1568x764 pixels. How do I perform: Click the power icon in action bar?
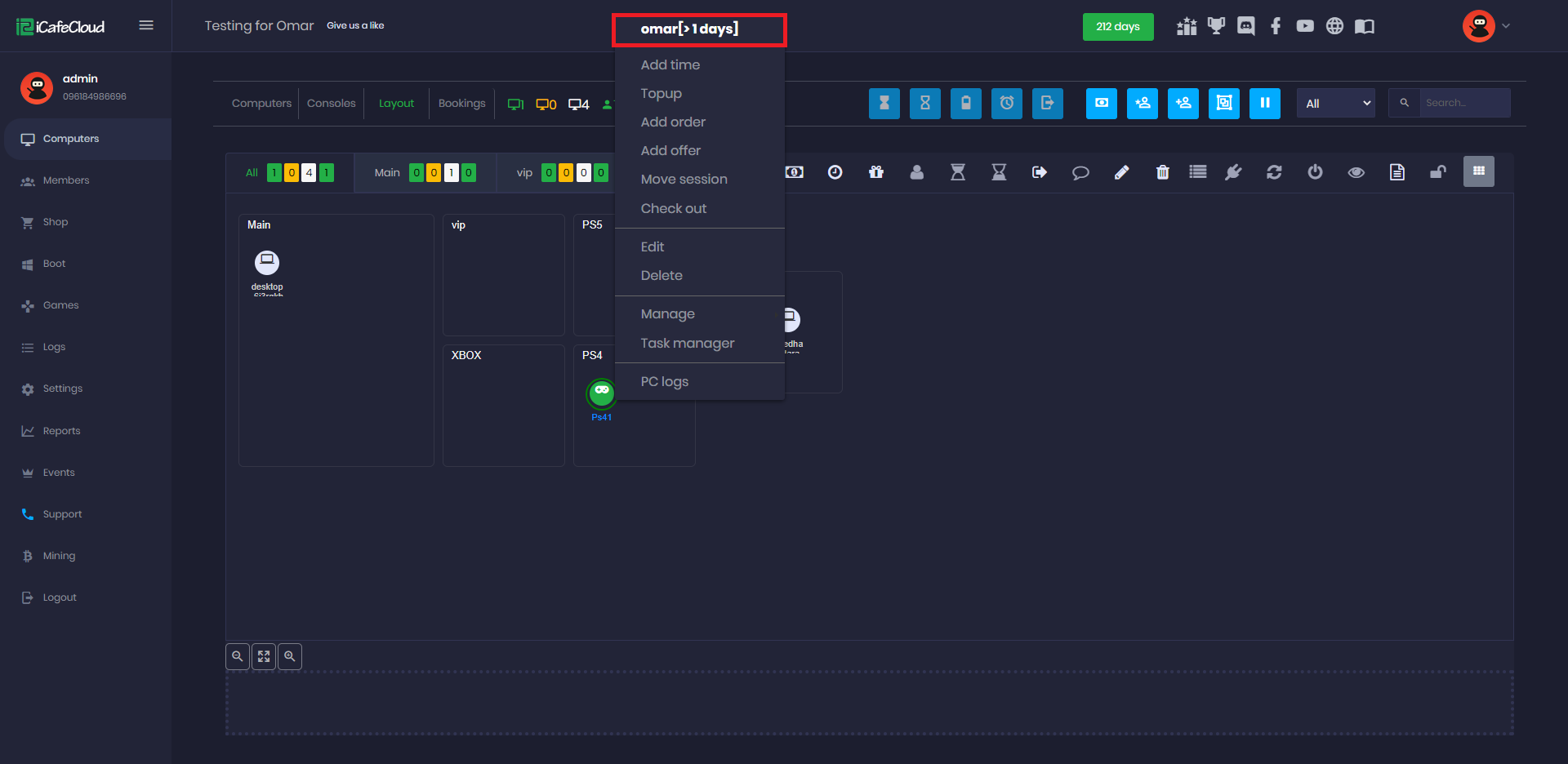(1315, 172)
